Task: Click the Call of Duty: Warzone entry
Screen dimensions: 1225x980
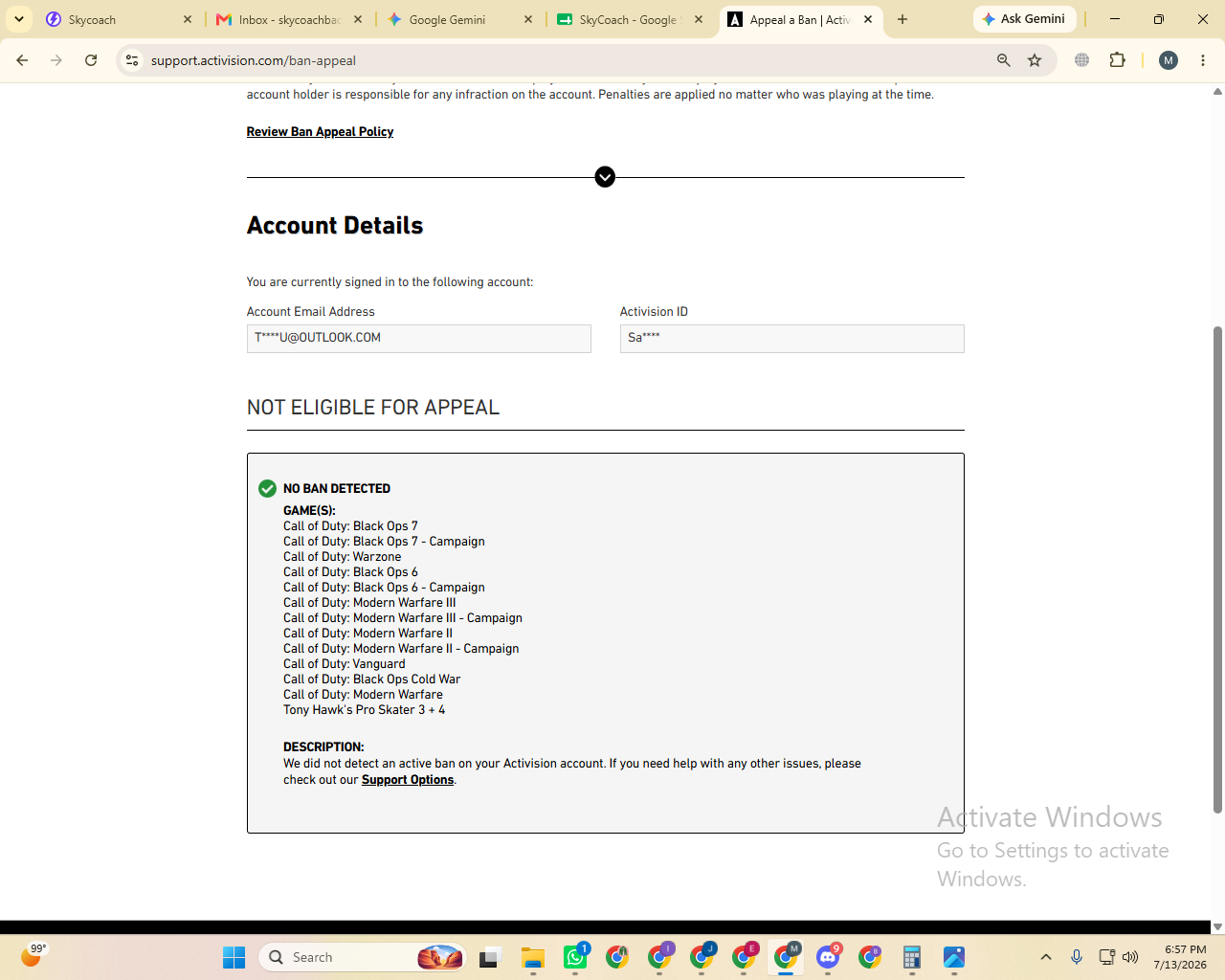Action: (x=343, y=557)
